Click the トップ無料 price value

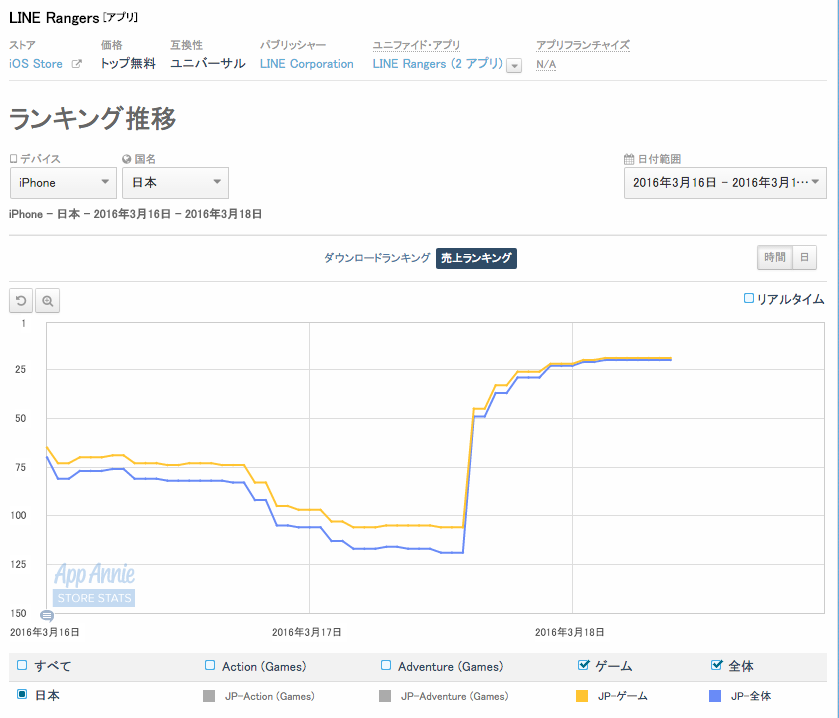point(128,64)
